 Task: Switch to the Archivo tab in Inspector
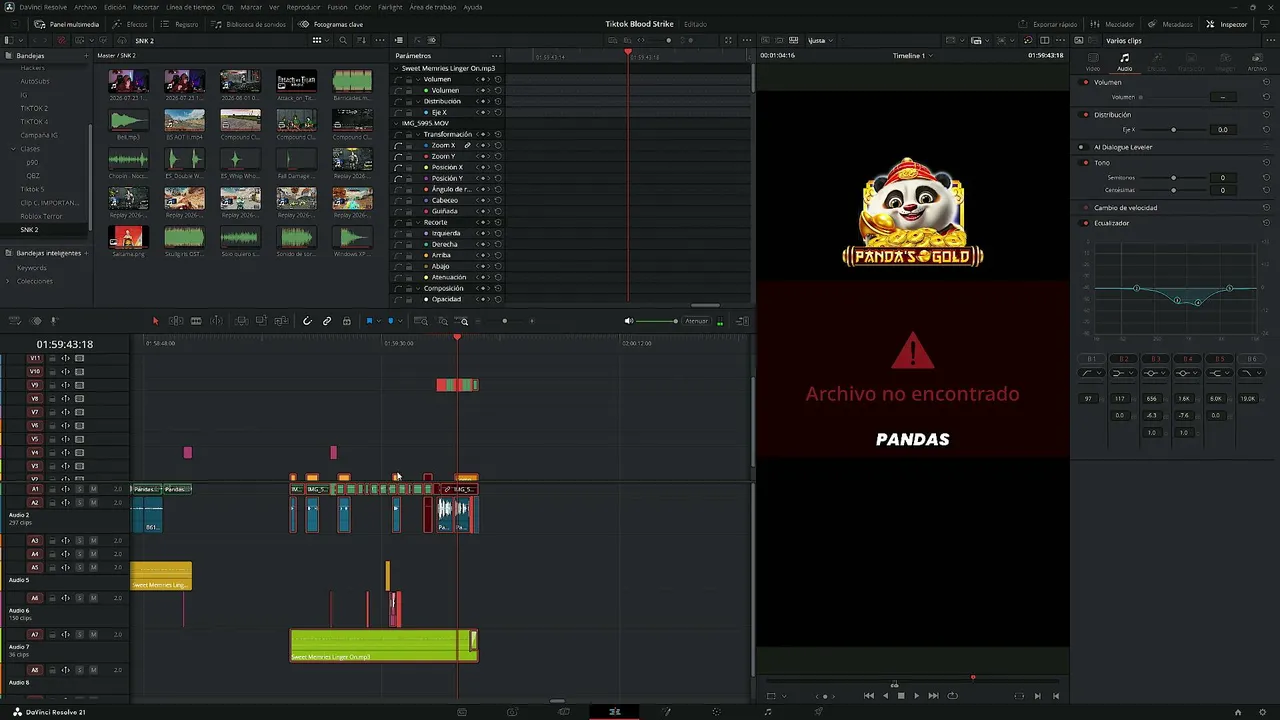(x=1257, y=62)
